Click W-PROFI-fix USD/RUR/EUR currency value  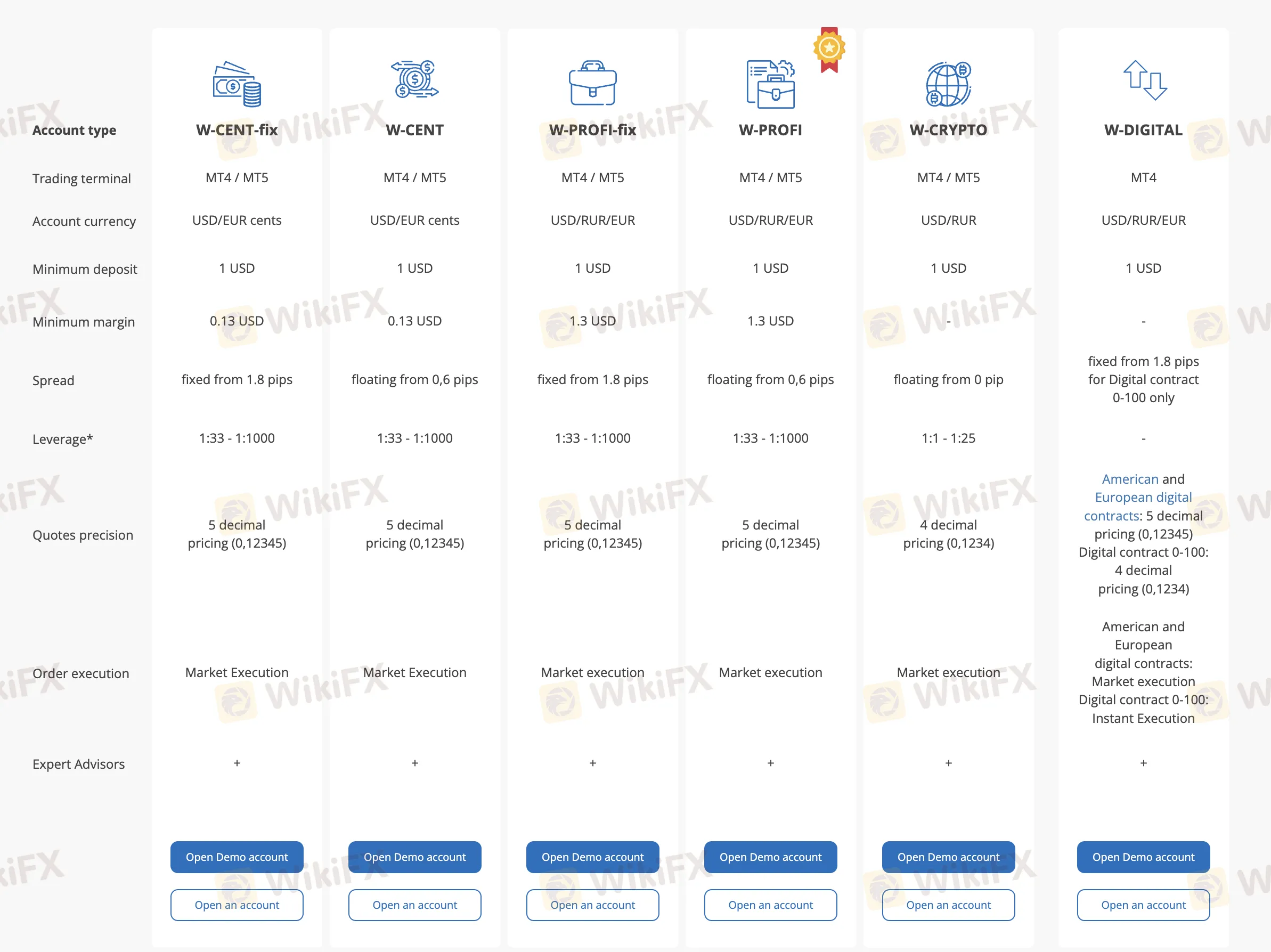tap(592, 220)
